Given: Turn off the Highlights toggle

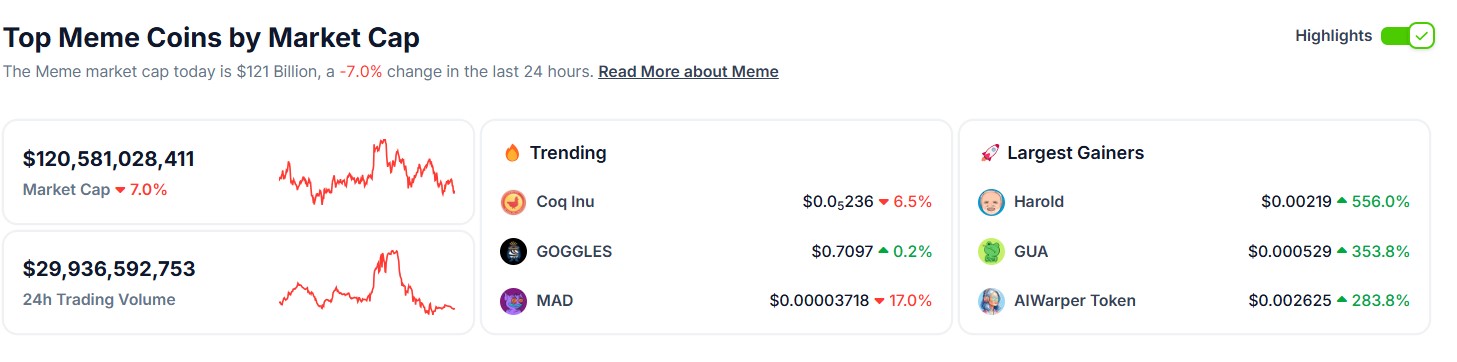Looking at the screenshot, I should click(1407, 36).
